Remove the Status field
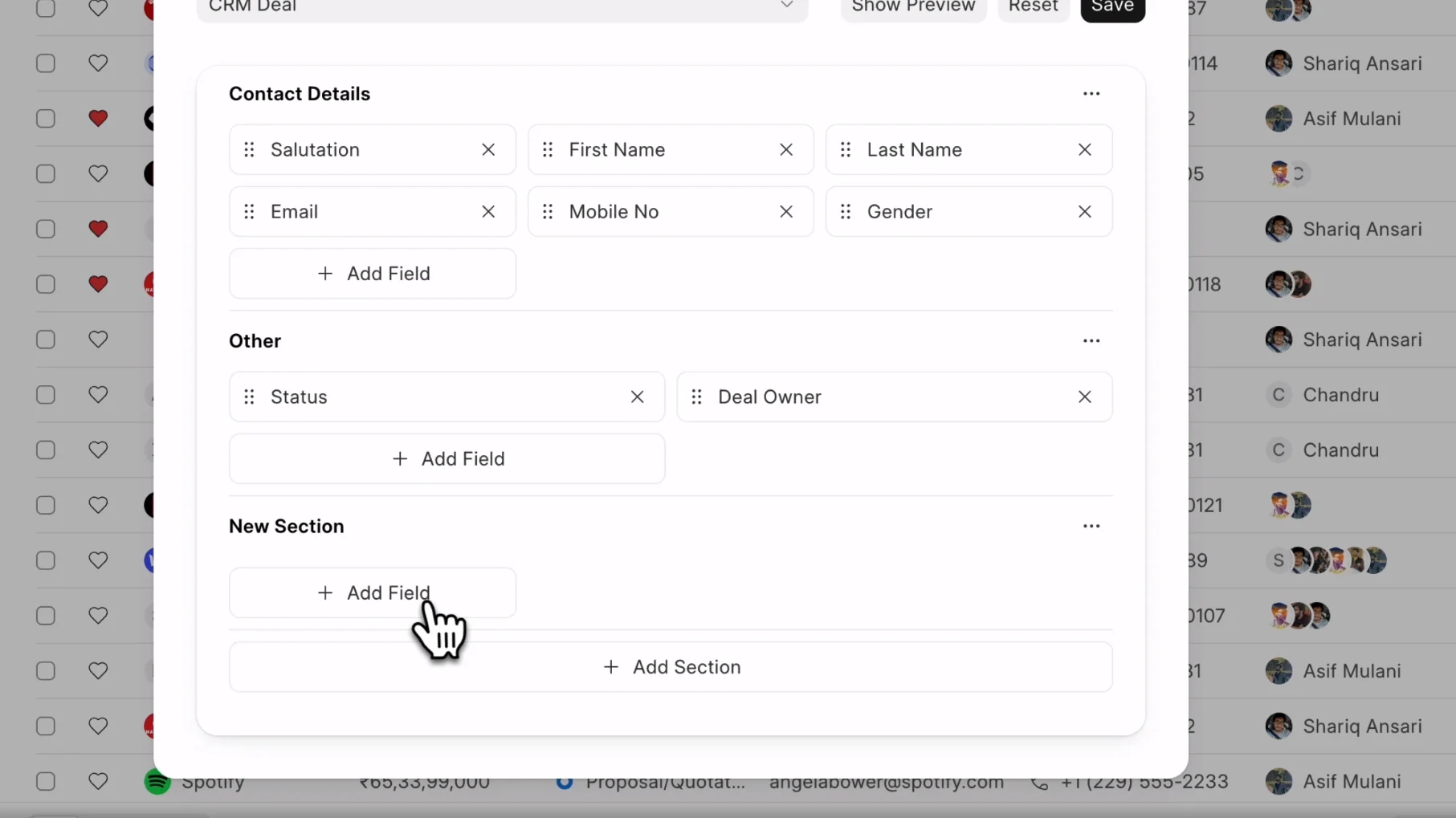This screenshot has width=1456, height=818. (x=637, y=397)
